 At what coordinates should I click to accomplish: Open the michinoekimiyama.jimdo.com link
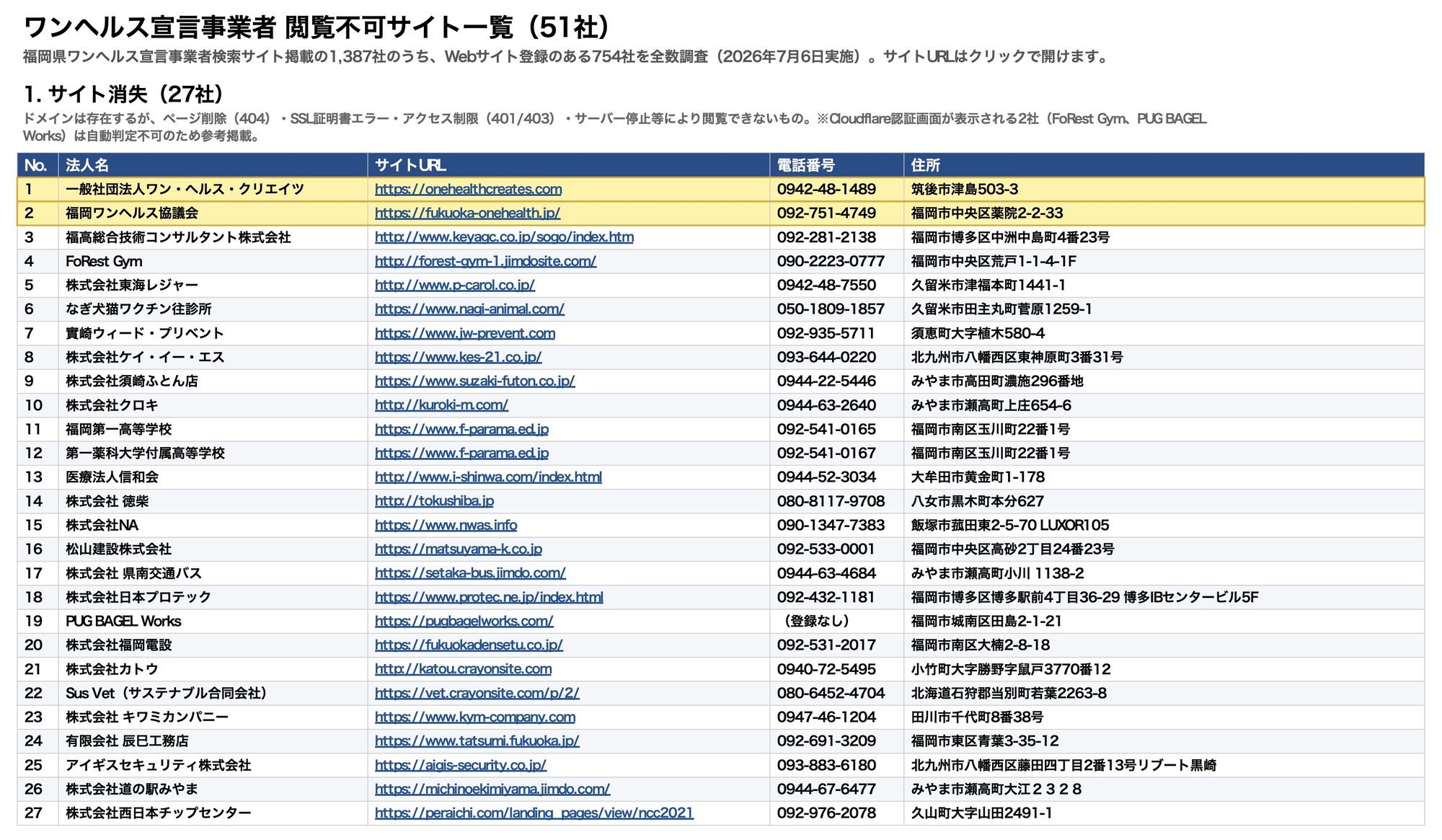point(492,790)
